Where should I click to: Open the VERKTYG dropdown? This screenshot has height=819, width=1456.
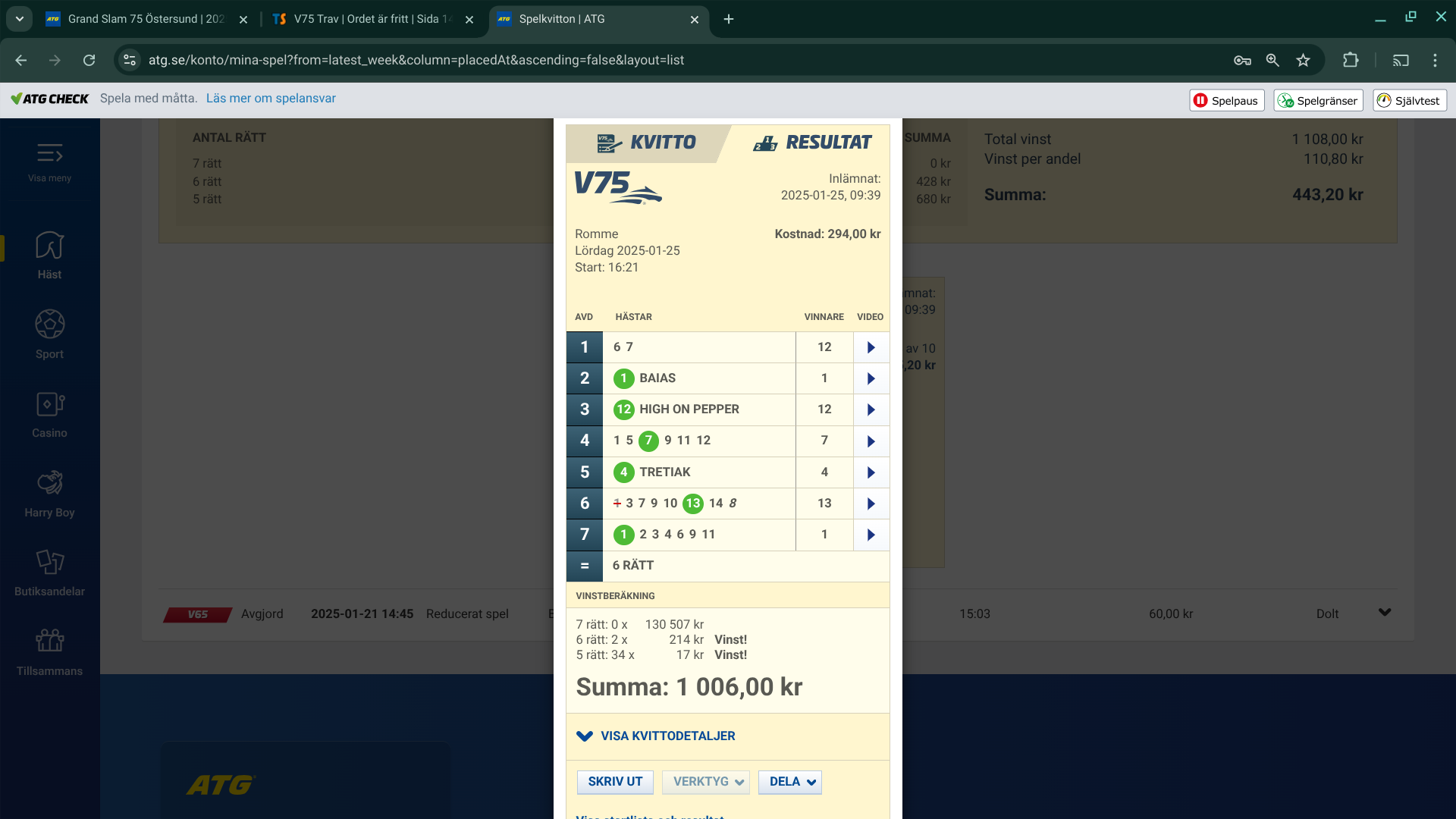point(706,782)
